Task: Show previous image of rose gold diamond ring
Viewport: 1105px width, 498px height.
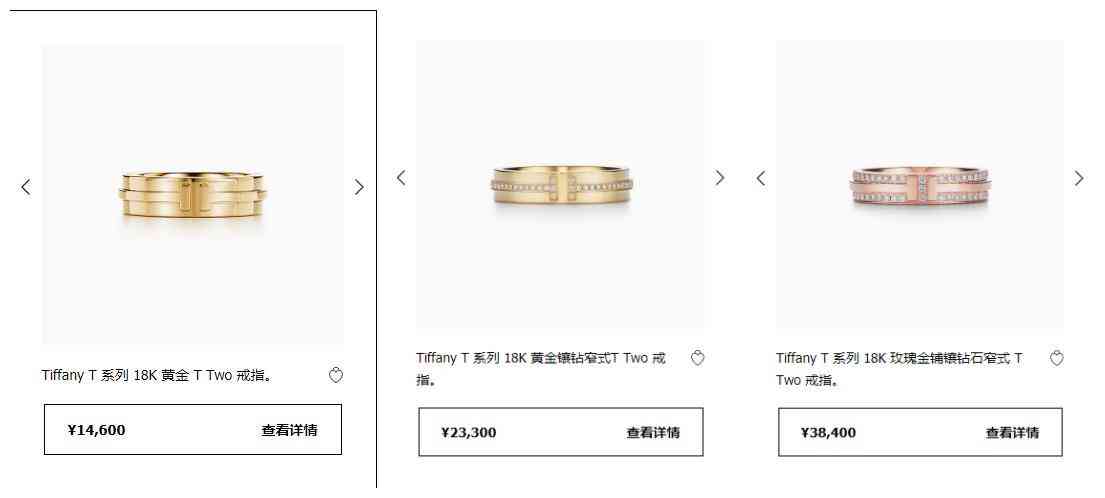Action: click(760, 178)
